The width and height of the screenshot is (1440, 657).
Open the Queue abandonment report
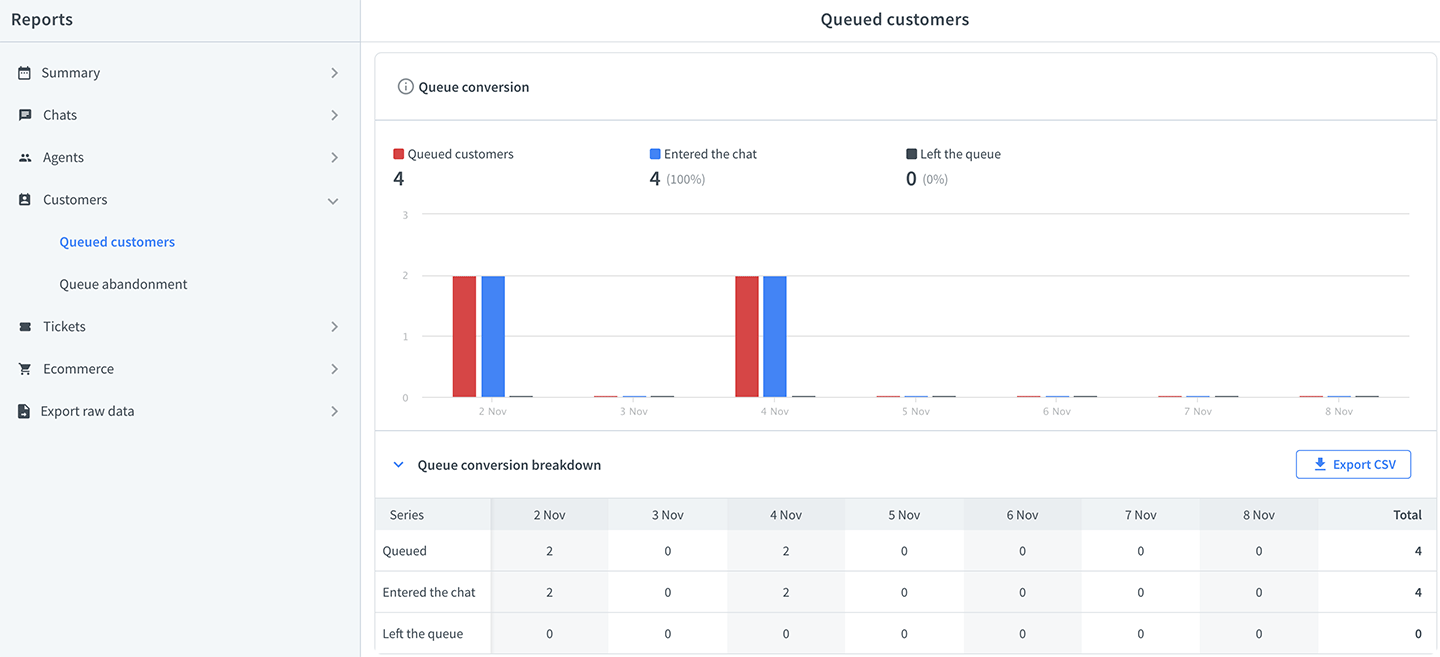coord(123,284)
